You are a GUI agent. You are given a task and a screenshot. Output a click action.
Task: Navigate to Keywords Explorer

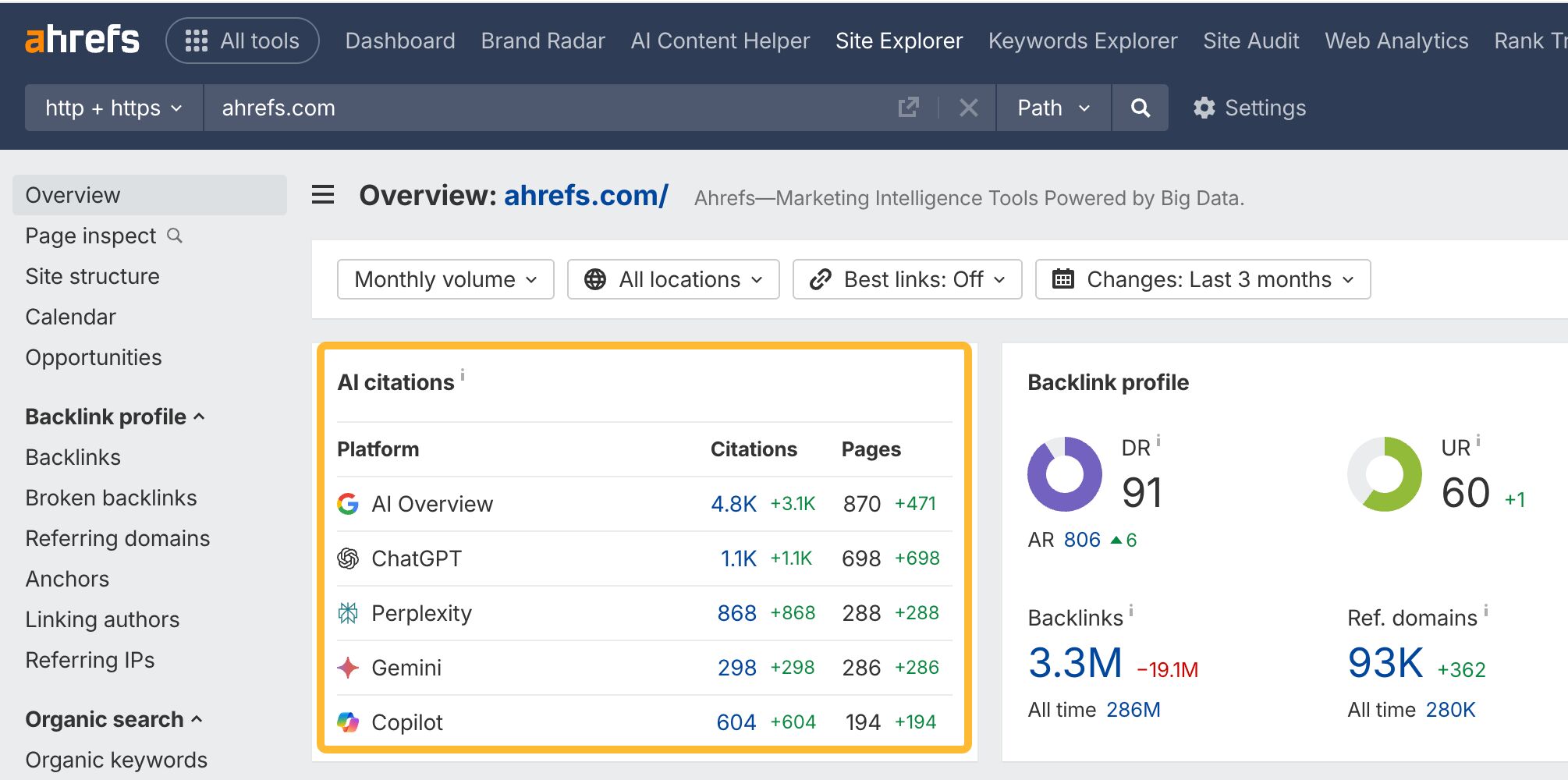[1083, 41]
